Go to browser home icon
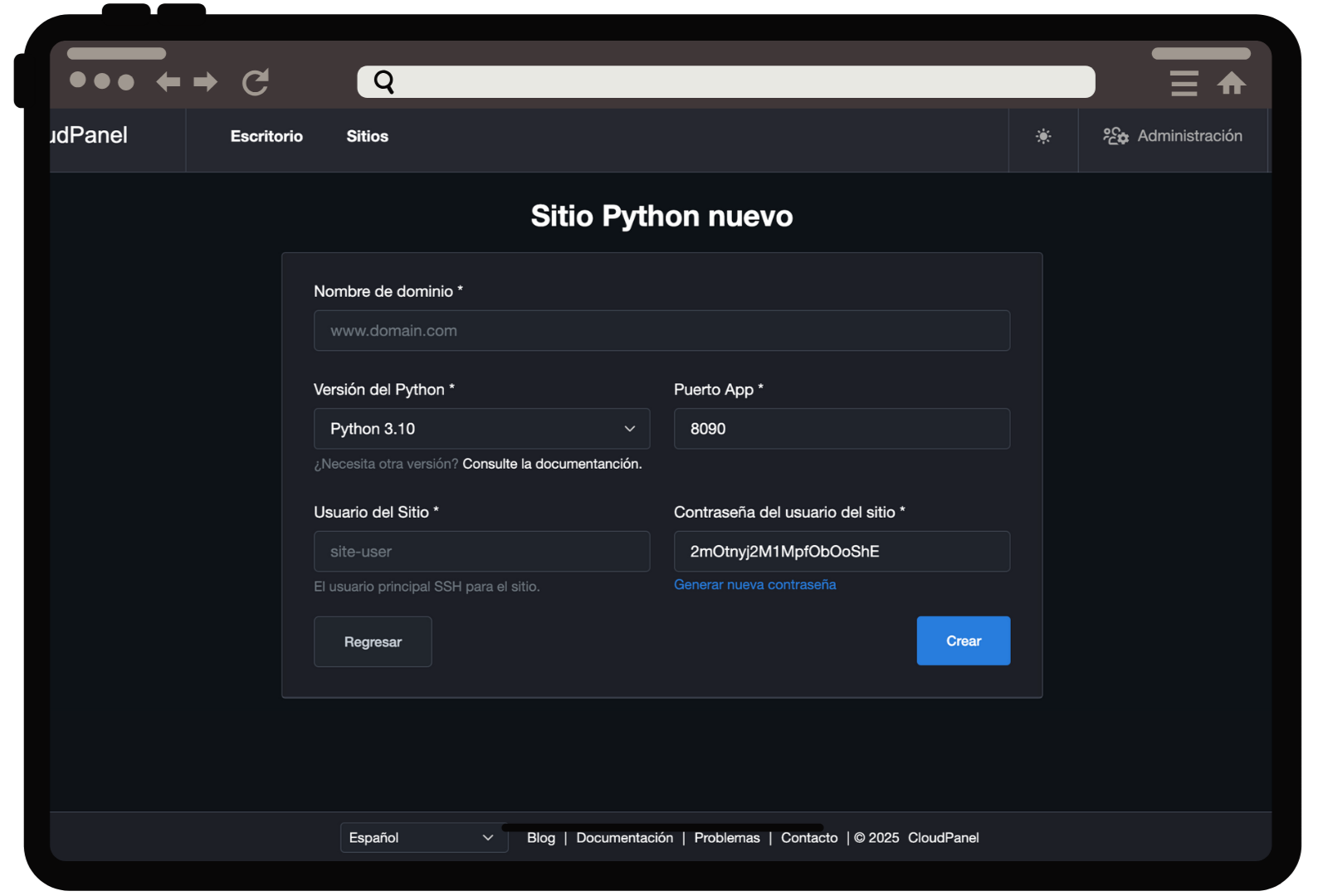Image resolution: width=1328 pixels, height=896 pixels. click(1232, 83)
